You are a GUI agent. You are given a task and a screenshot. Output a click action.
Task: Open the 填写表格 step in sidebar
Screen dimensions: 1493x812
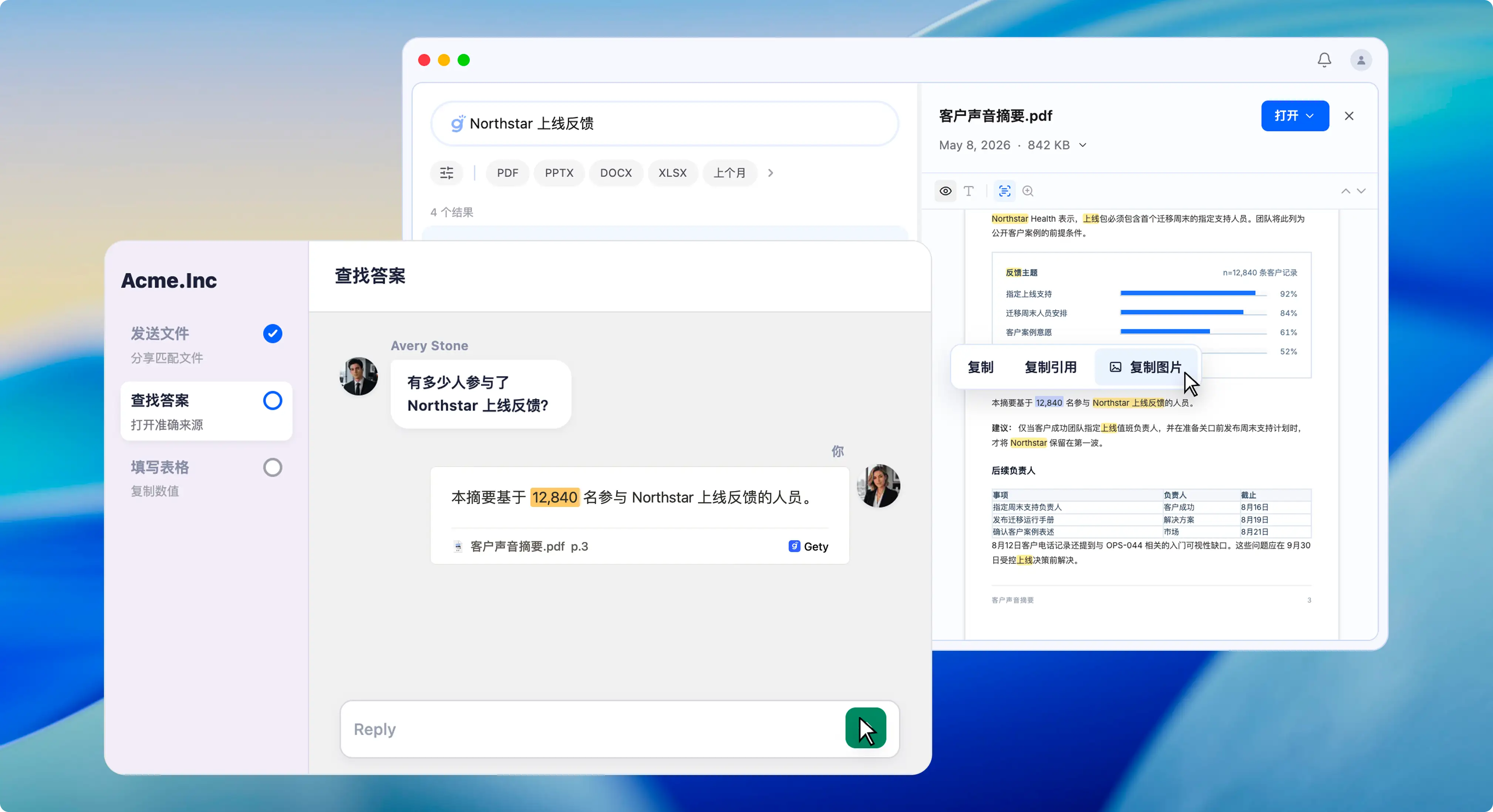pyautogui.click(x=206, y=478)
